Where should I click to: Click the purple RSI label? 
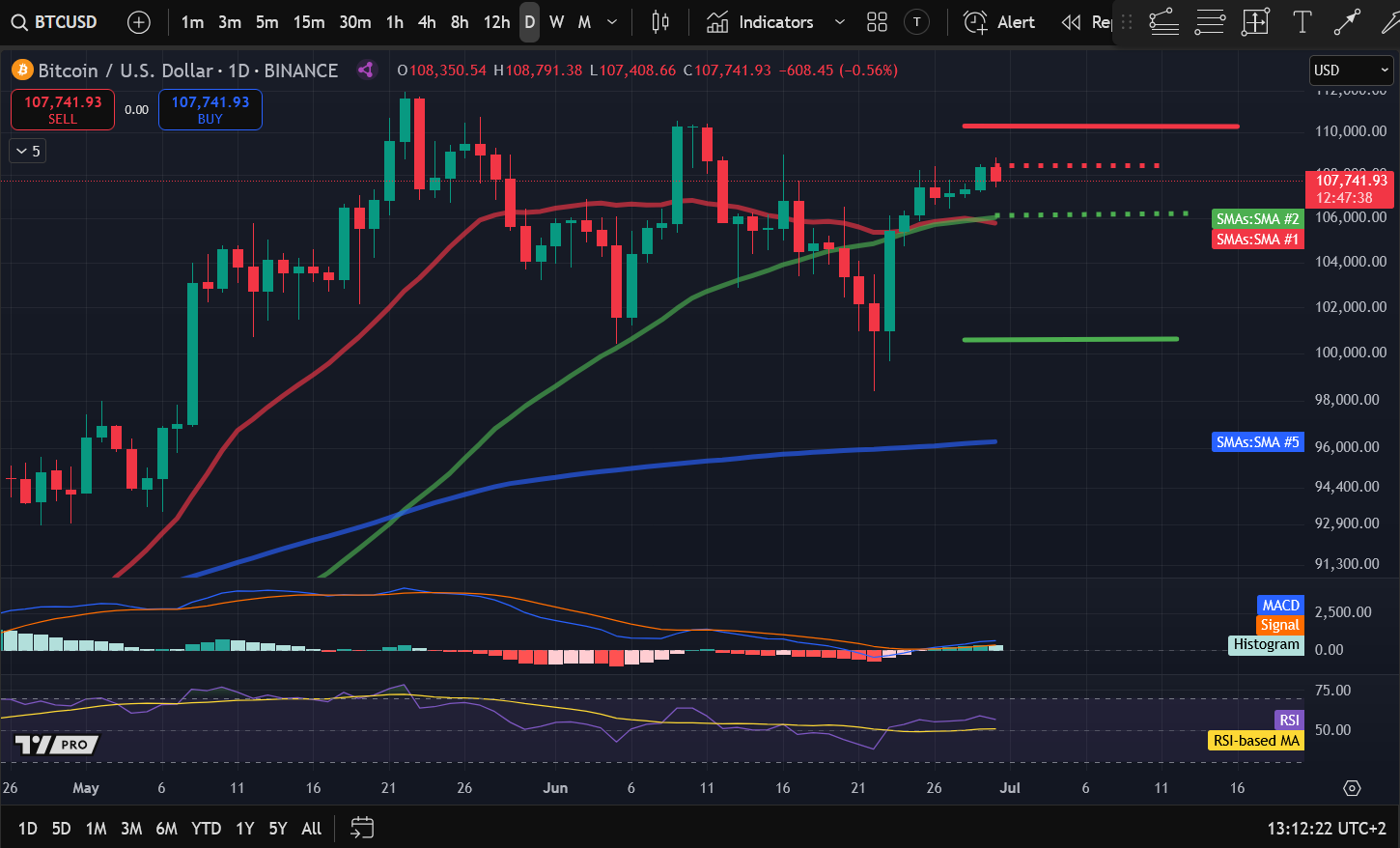click(1289, 720)
